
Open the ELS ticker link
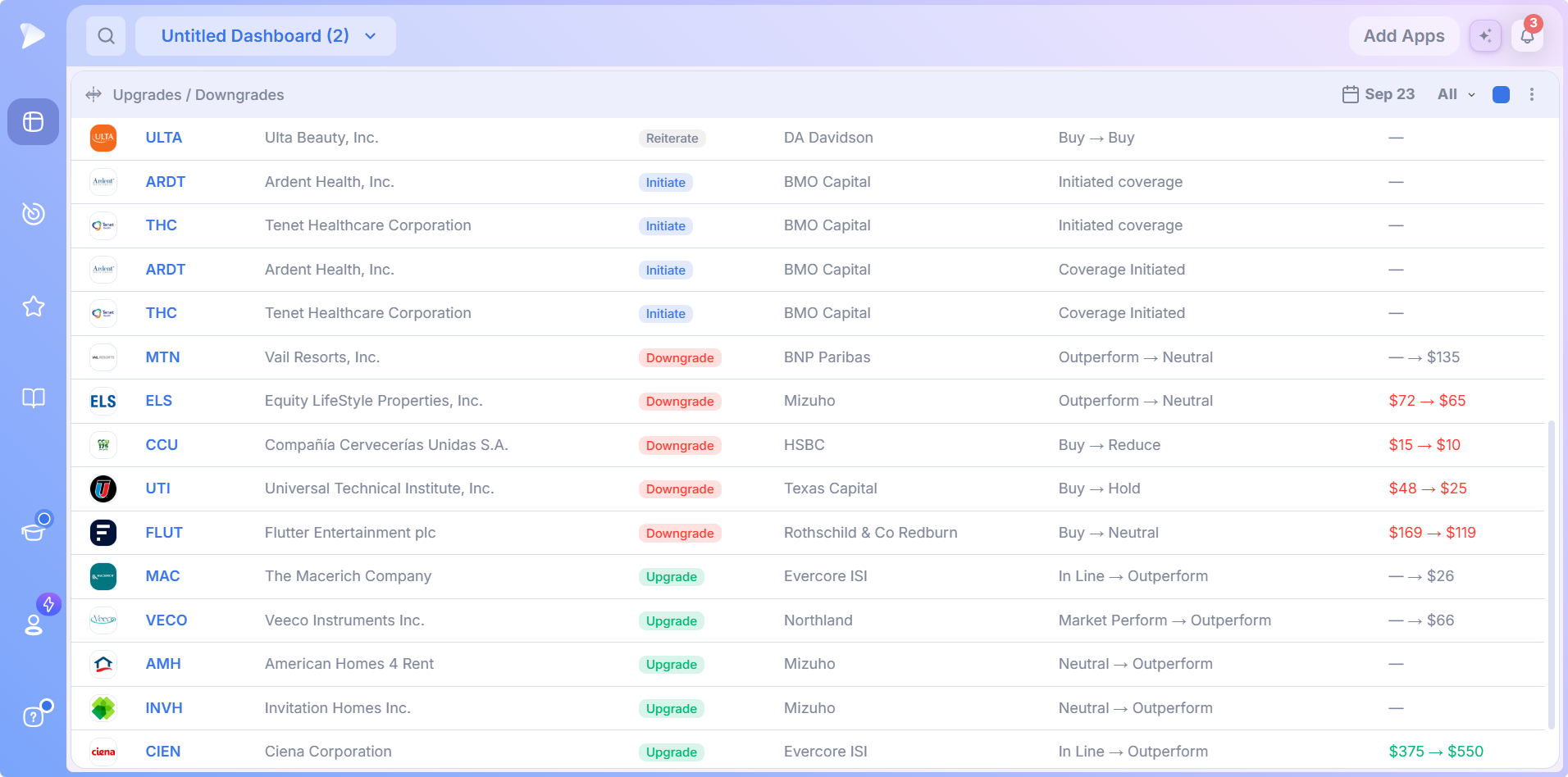(x=159, y=401)
